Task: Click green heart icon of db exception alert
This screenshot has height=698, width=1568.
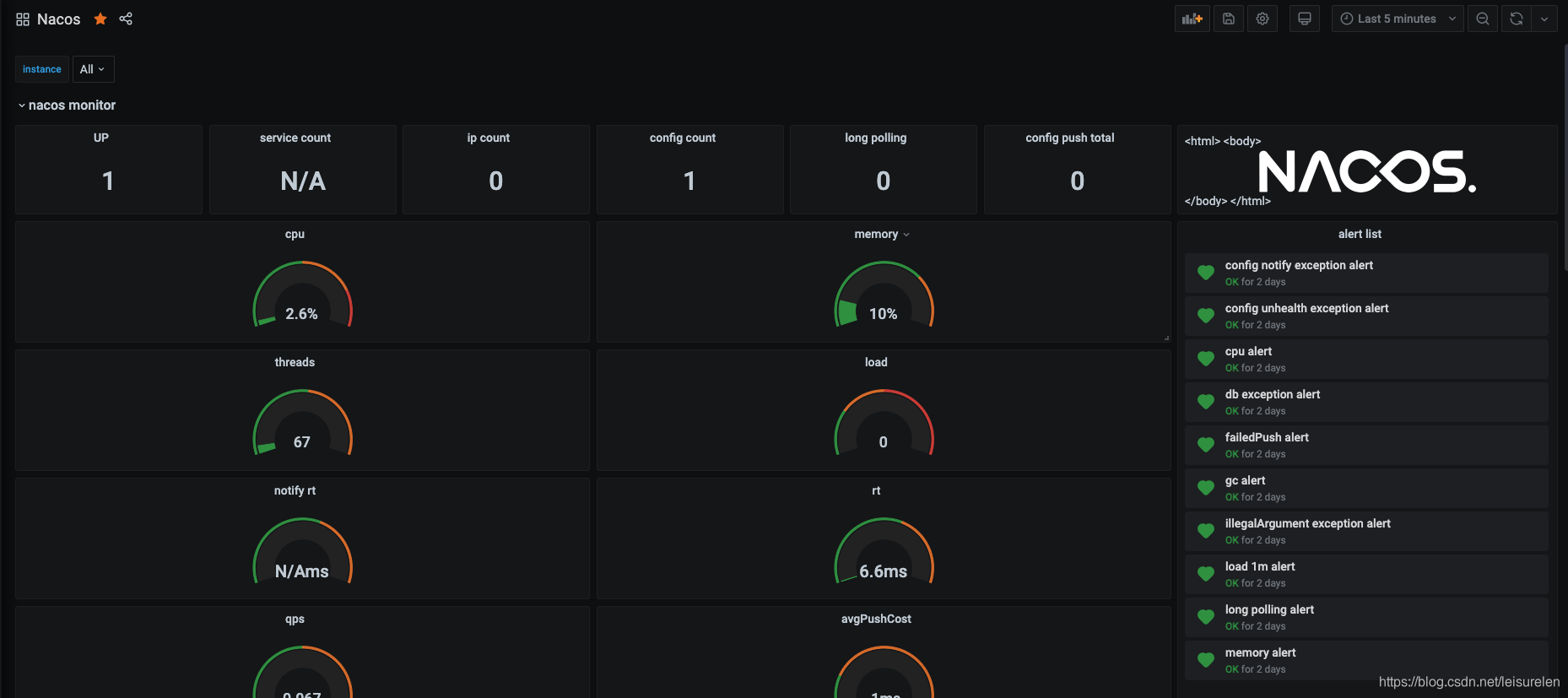Action: click(1206, 402)
